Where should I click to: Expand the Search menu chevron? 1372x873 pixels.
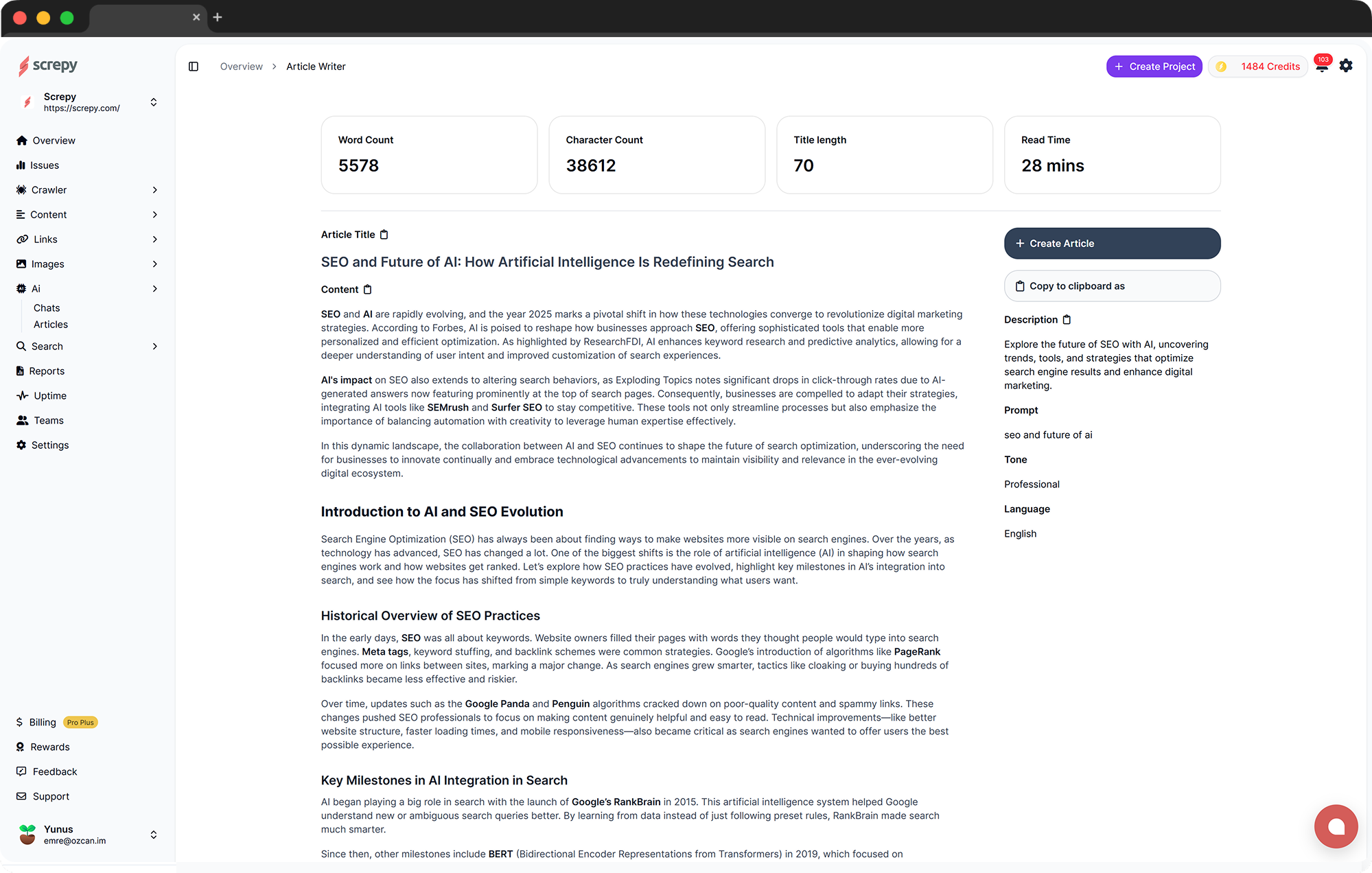point(155,346)
